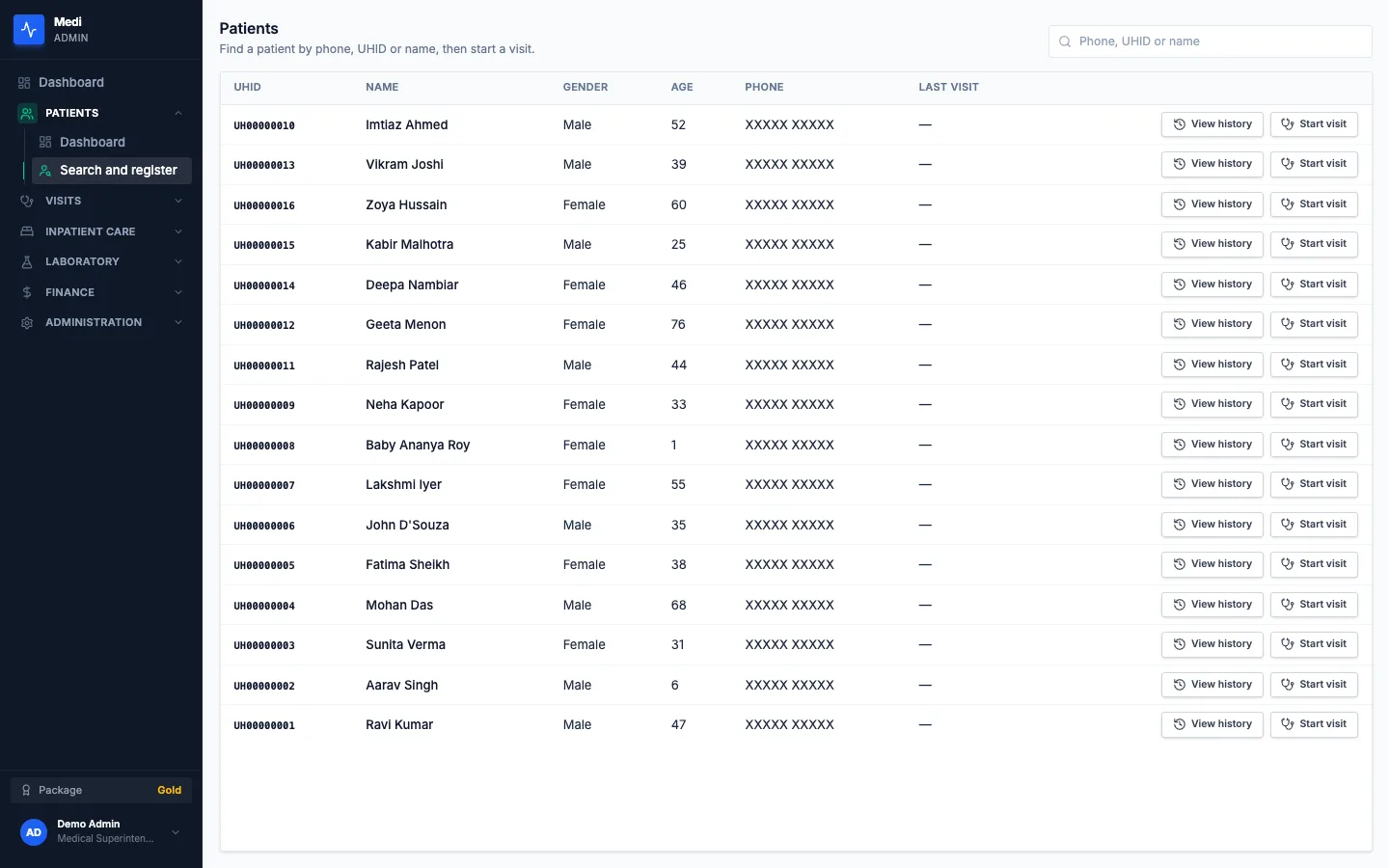The image size is (1389, 868).
Task: Click the Gold package label
Action: pos(170,790)
